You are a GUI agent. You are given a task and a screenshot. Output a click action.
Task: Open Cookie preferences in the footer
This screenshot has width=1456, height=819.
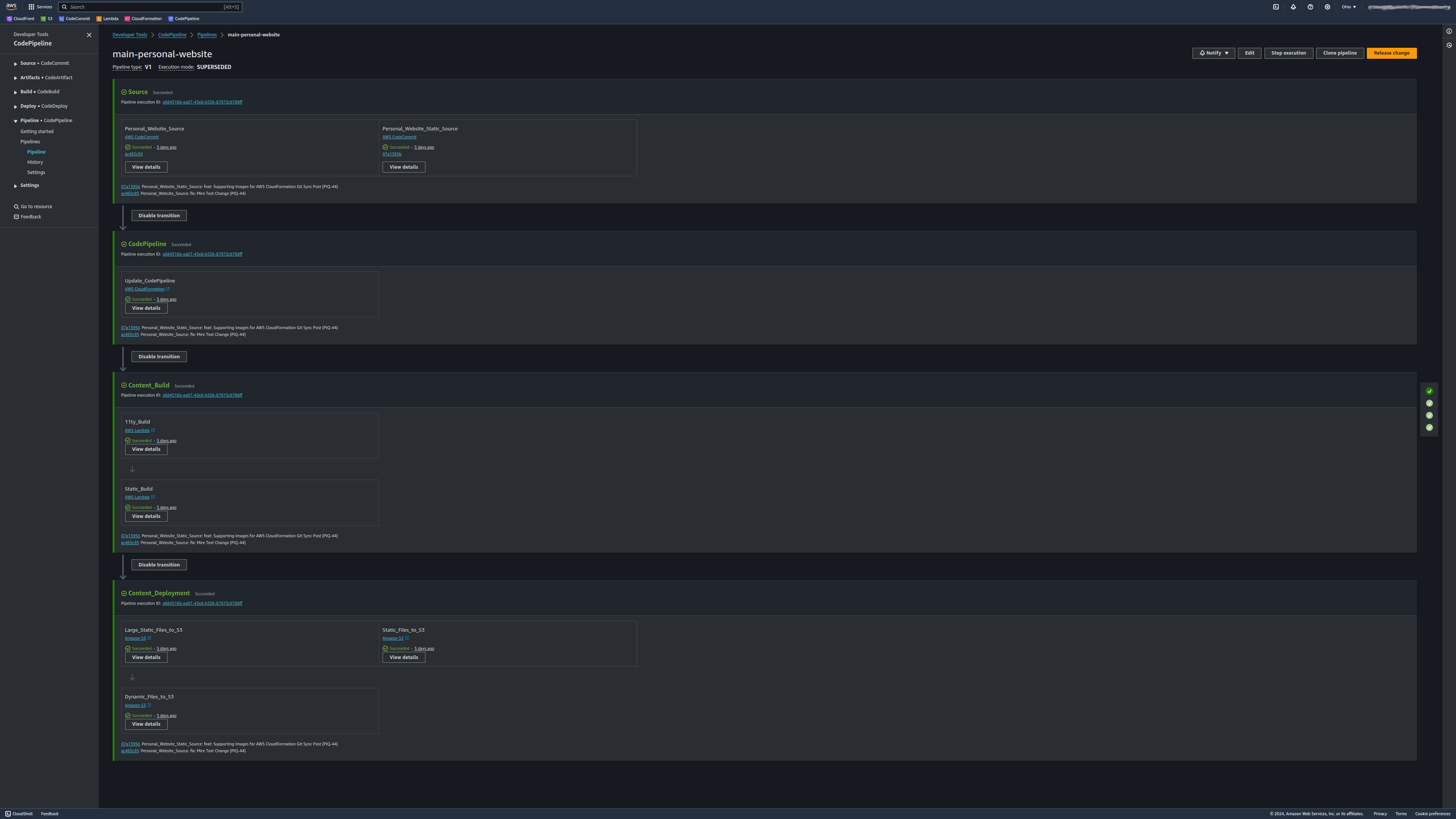(x=1432, y=814)
